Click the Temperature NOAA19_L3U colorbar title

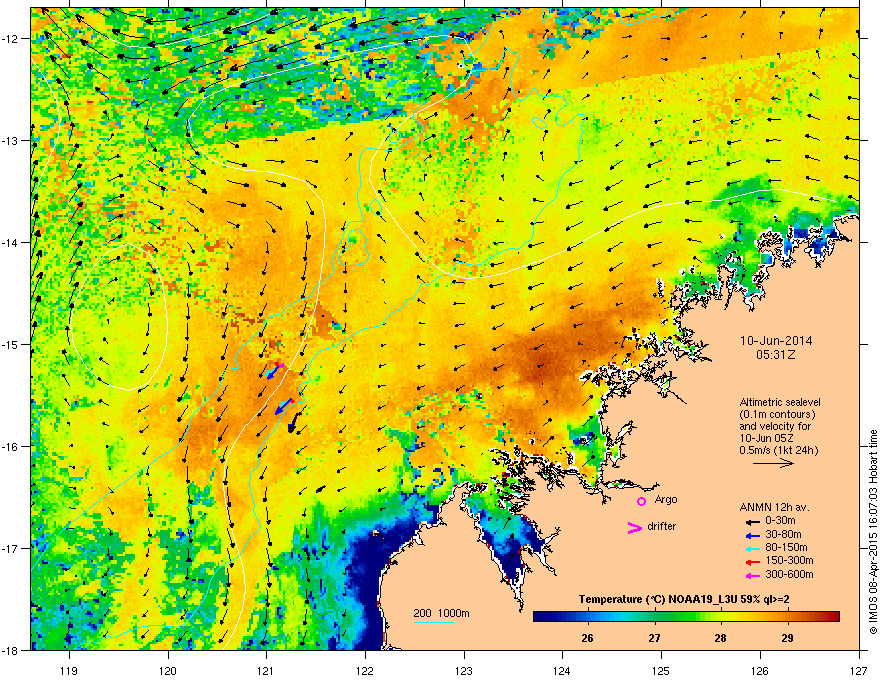pyautogui.click(x=684, y=600)
